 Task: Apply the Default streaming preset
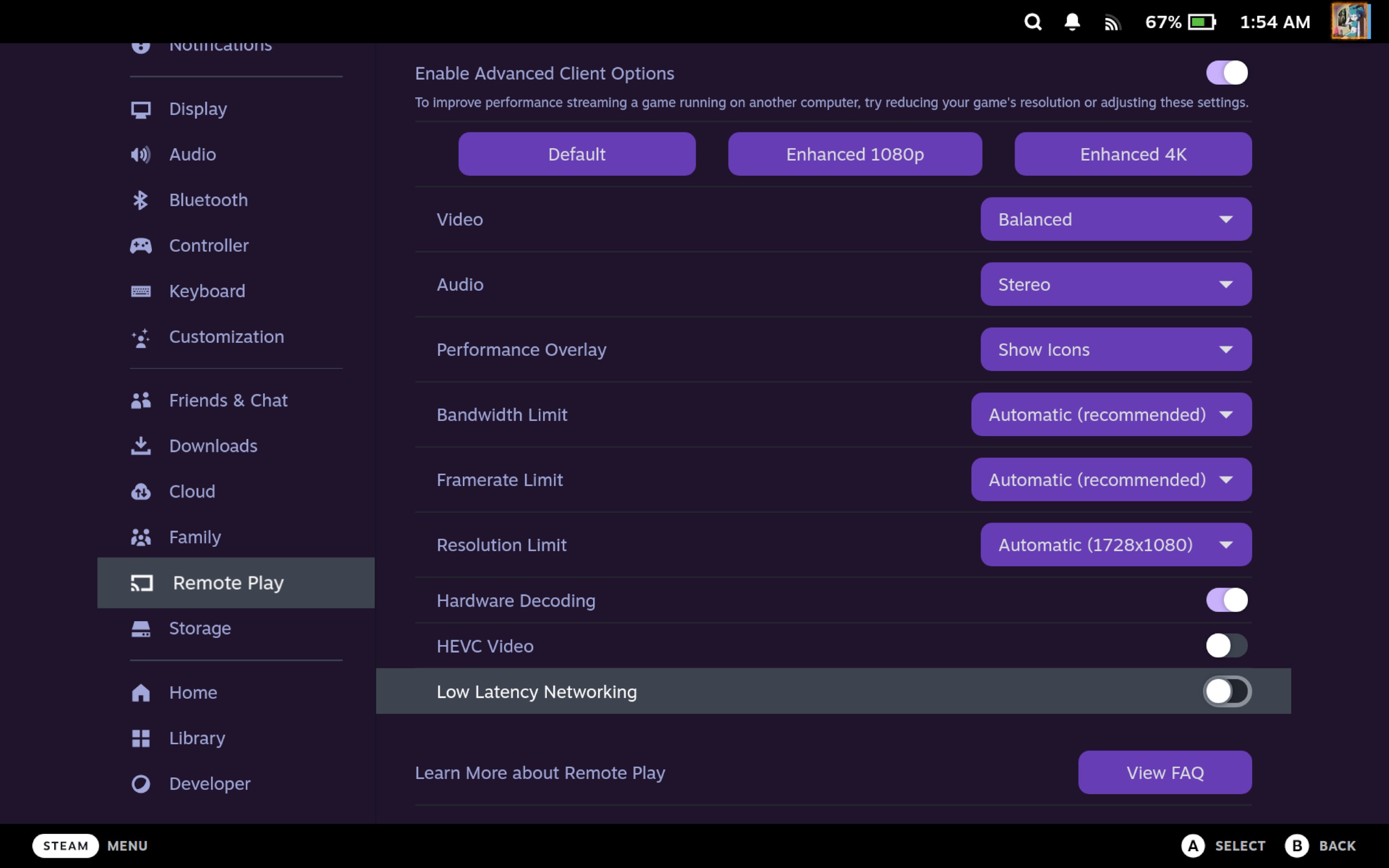coord(577,154)
